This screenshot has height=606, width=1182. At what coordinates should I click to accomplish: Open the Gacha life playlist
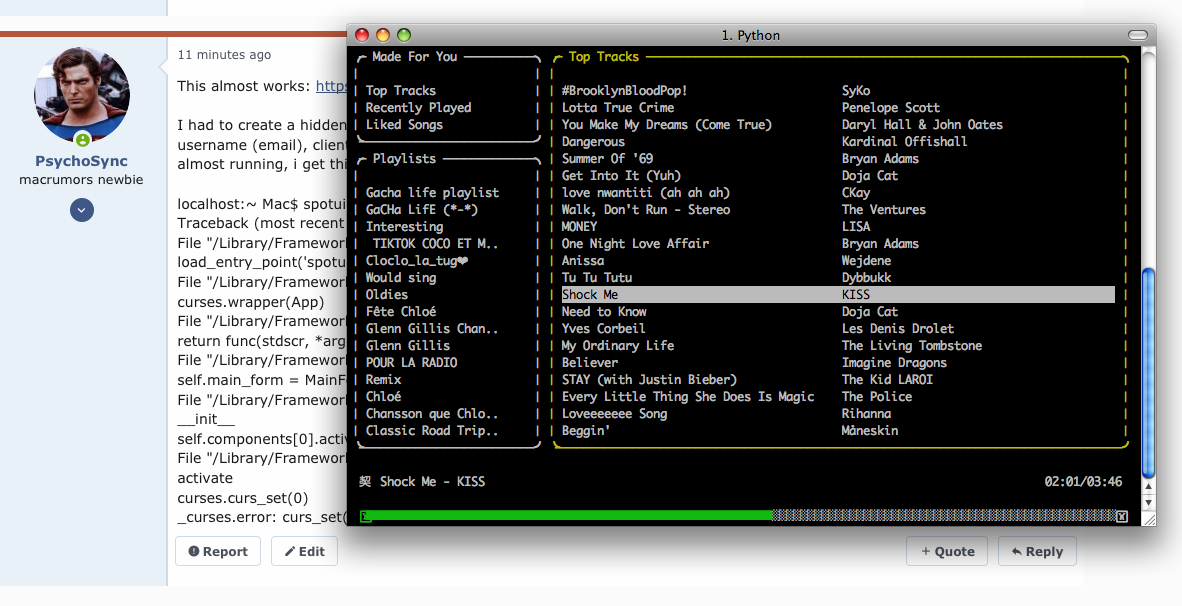click(x=432, y=192)
